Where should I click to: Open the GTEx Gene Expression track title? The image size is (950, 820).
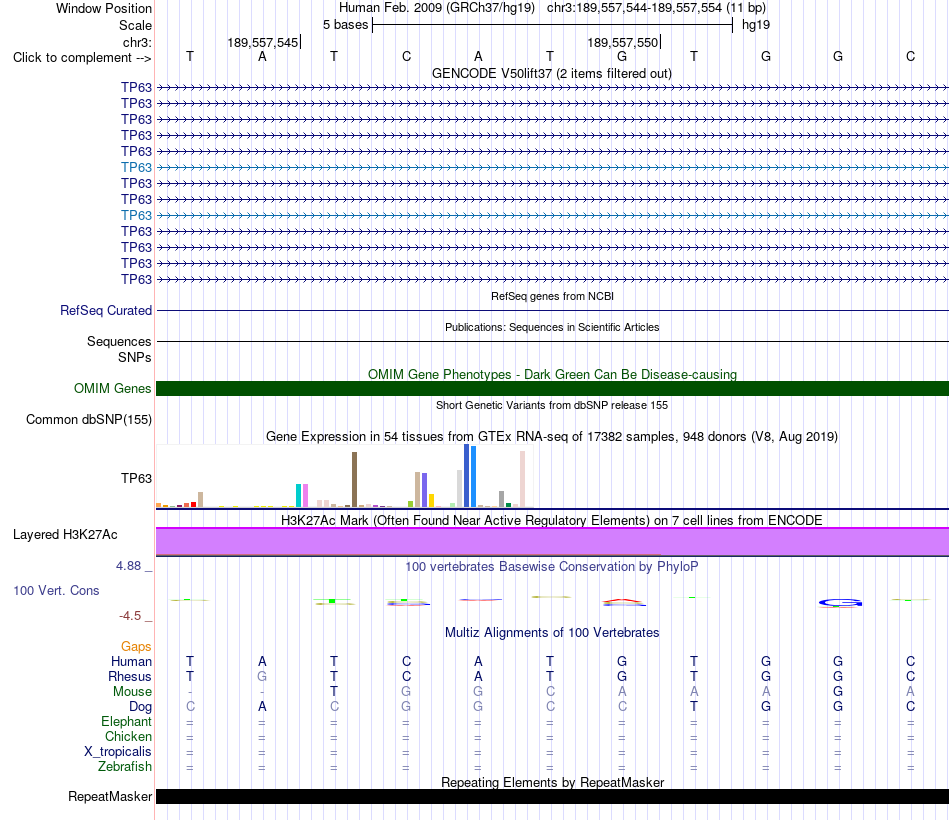pyautogui.click(x=552, y=436)
